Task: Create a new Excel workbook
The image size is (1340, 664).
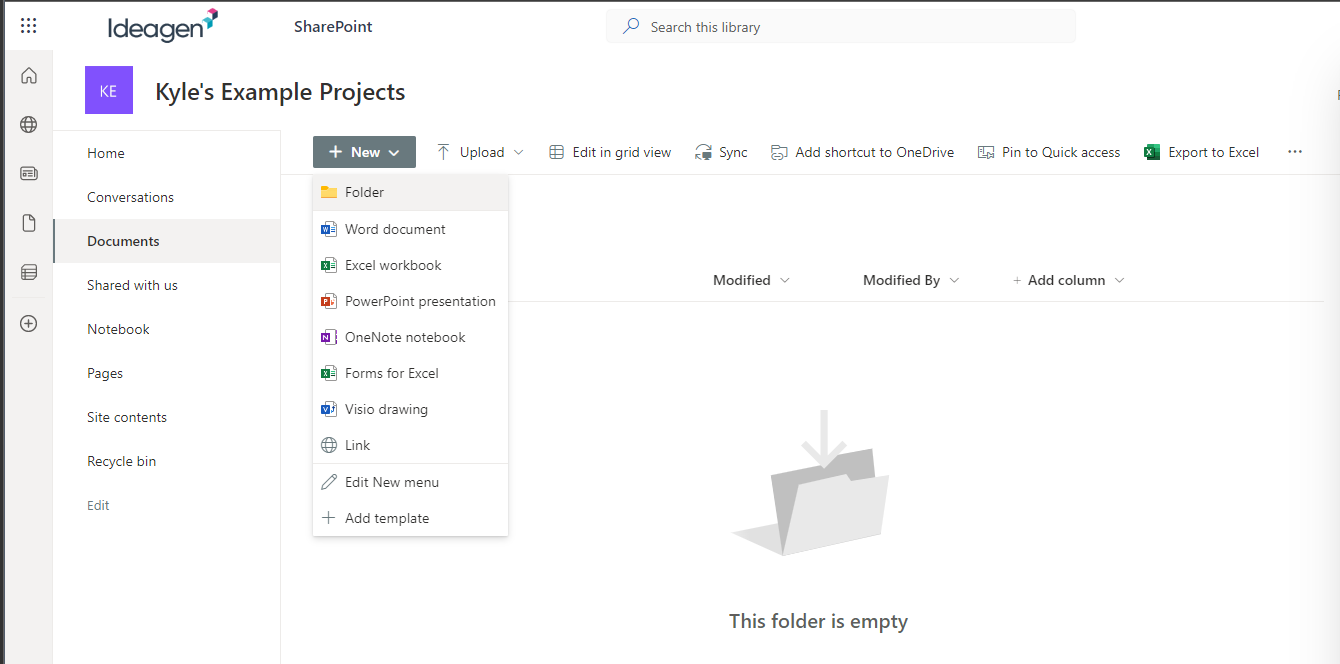Action: [393, 265]
